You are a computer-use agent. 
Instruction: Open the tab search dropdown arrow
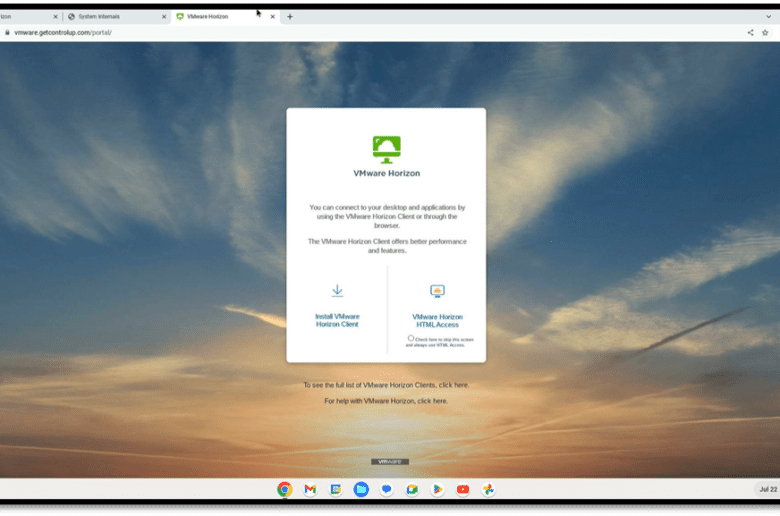[769, 16]
